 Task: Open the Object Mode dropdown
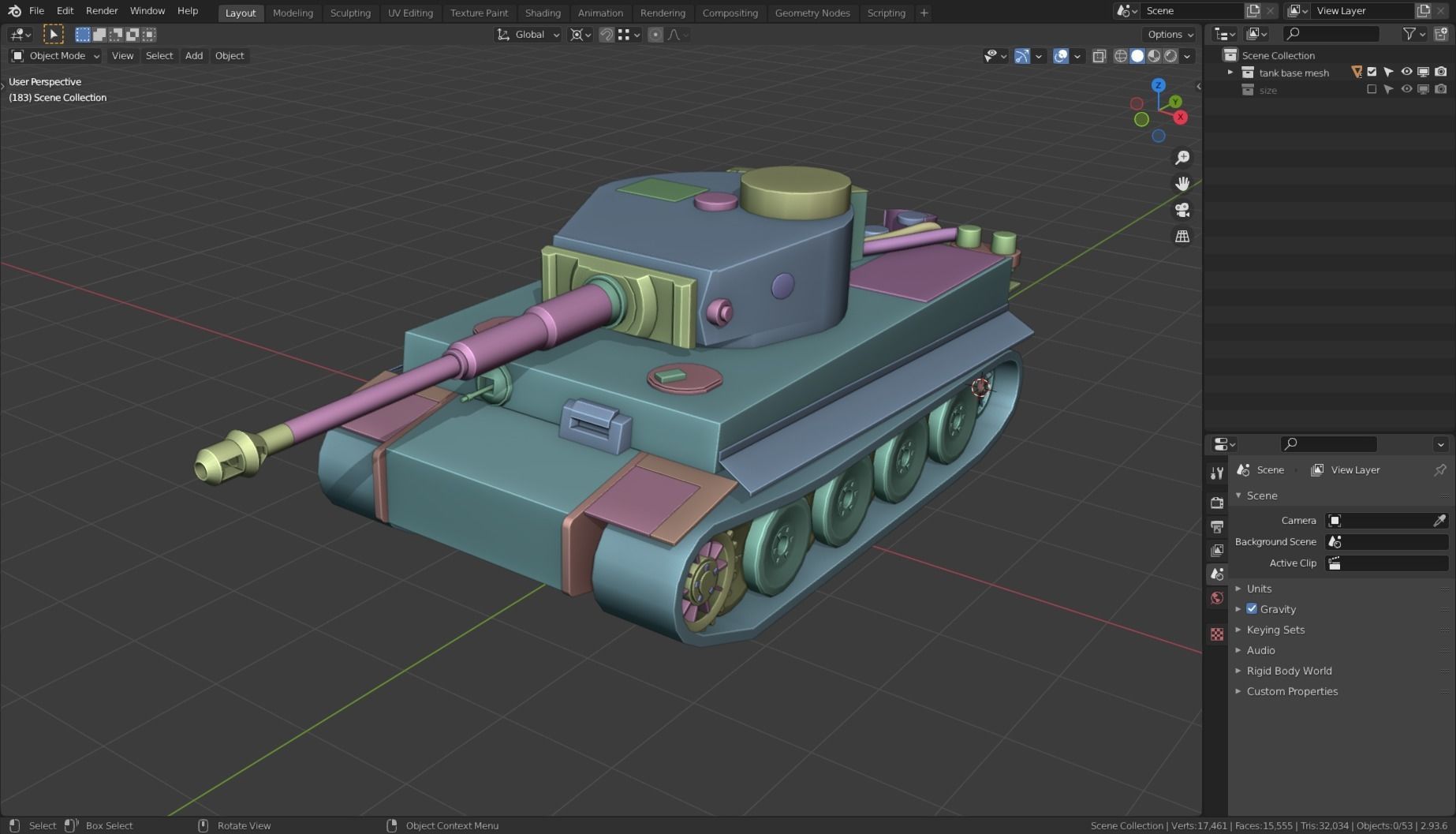55,56
